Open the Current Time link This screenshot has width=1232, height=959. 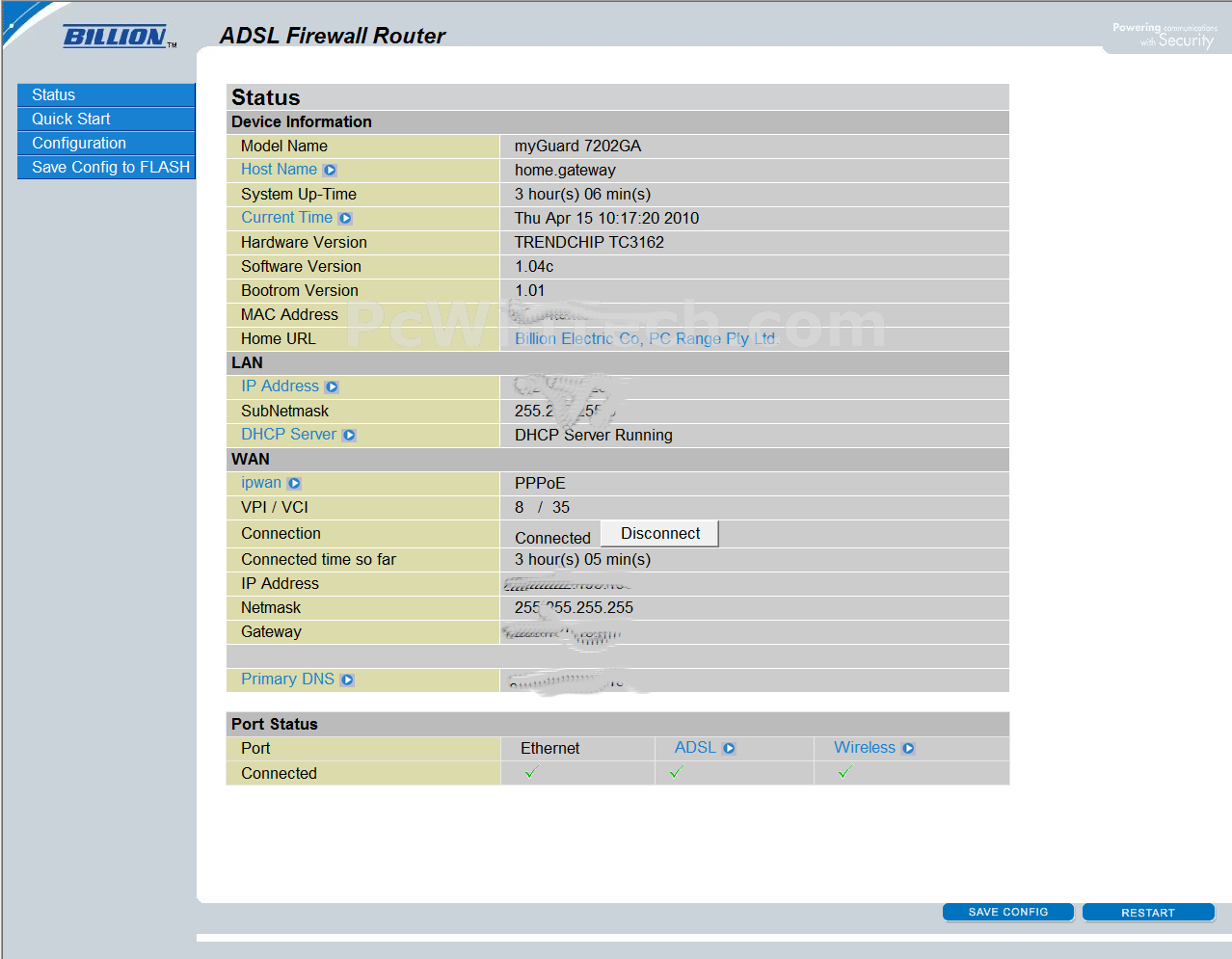(x=286, y=218)
